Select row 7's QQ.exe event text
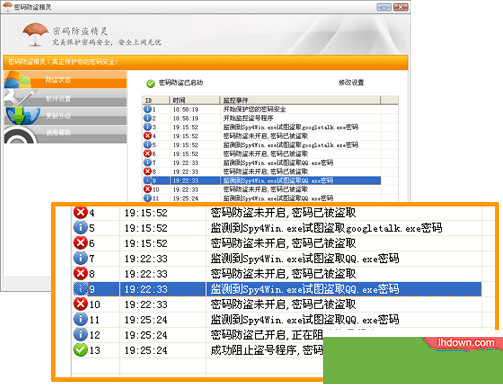 [278, 163]
